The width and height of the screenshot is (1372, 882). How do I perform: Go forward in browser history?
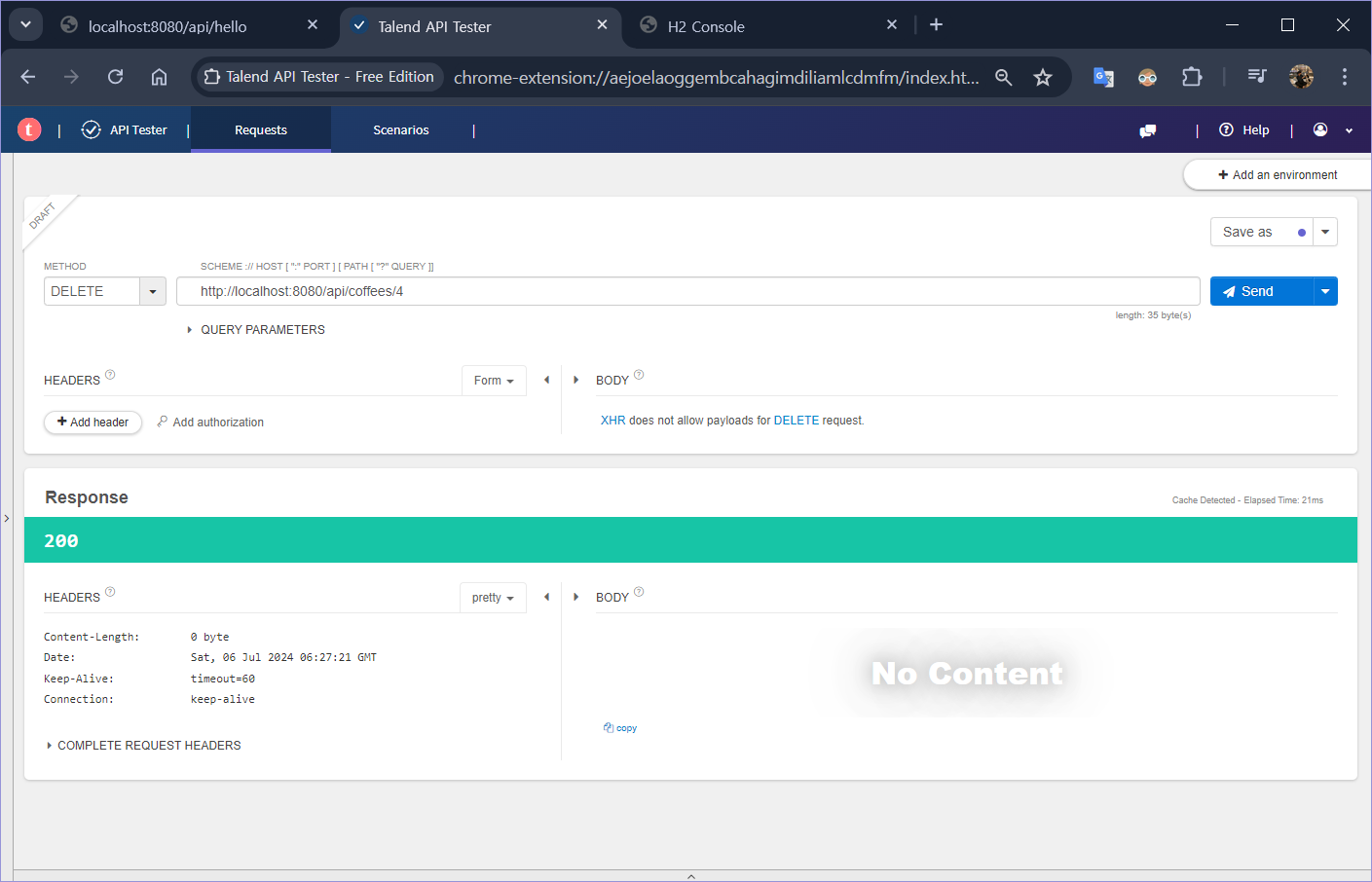point(71,77)
